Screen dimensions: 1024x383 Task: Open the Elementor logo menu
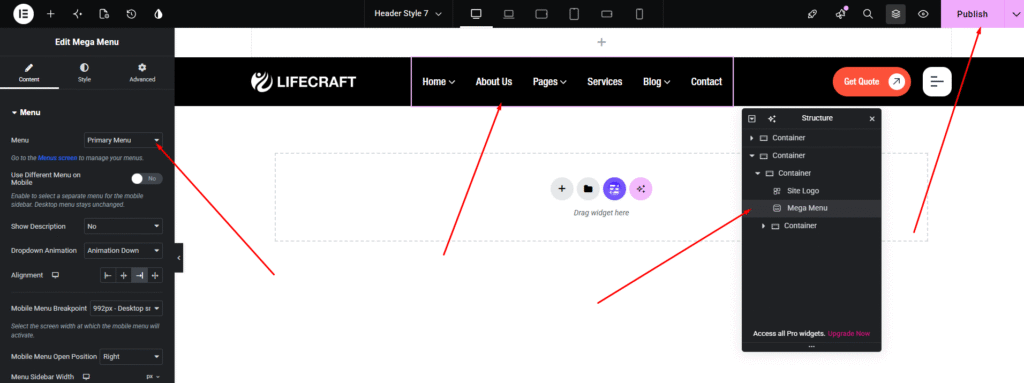pyautogui.click(x=23, y=14)
